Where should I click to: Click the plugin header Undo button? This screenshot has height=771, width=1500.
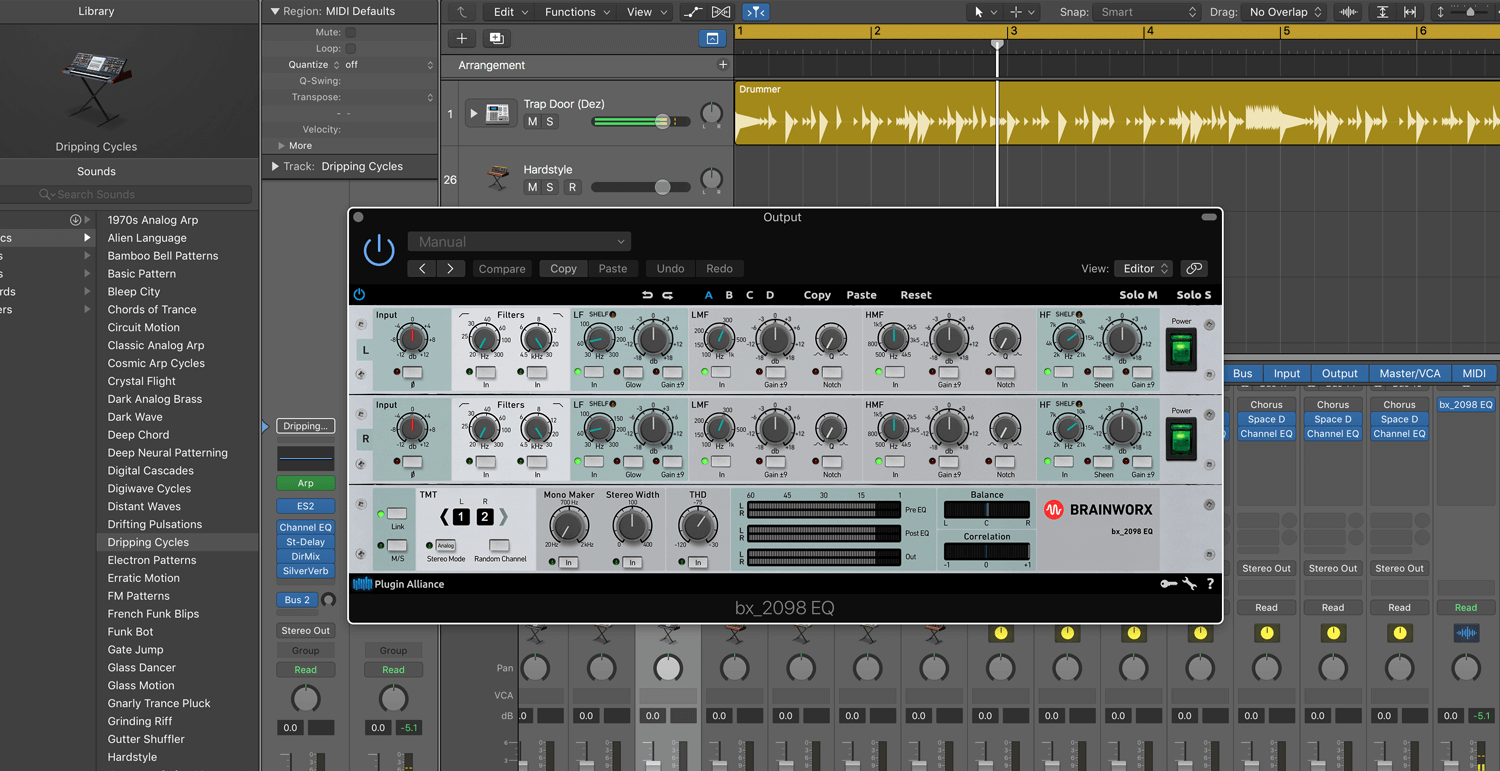click(670, 268)
